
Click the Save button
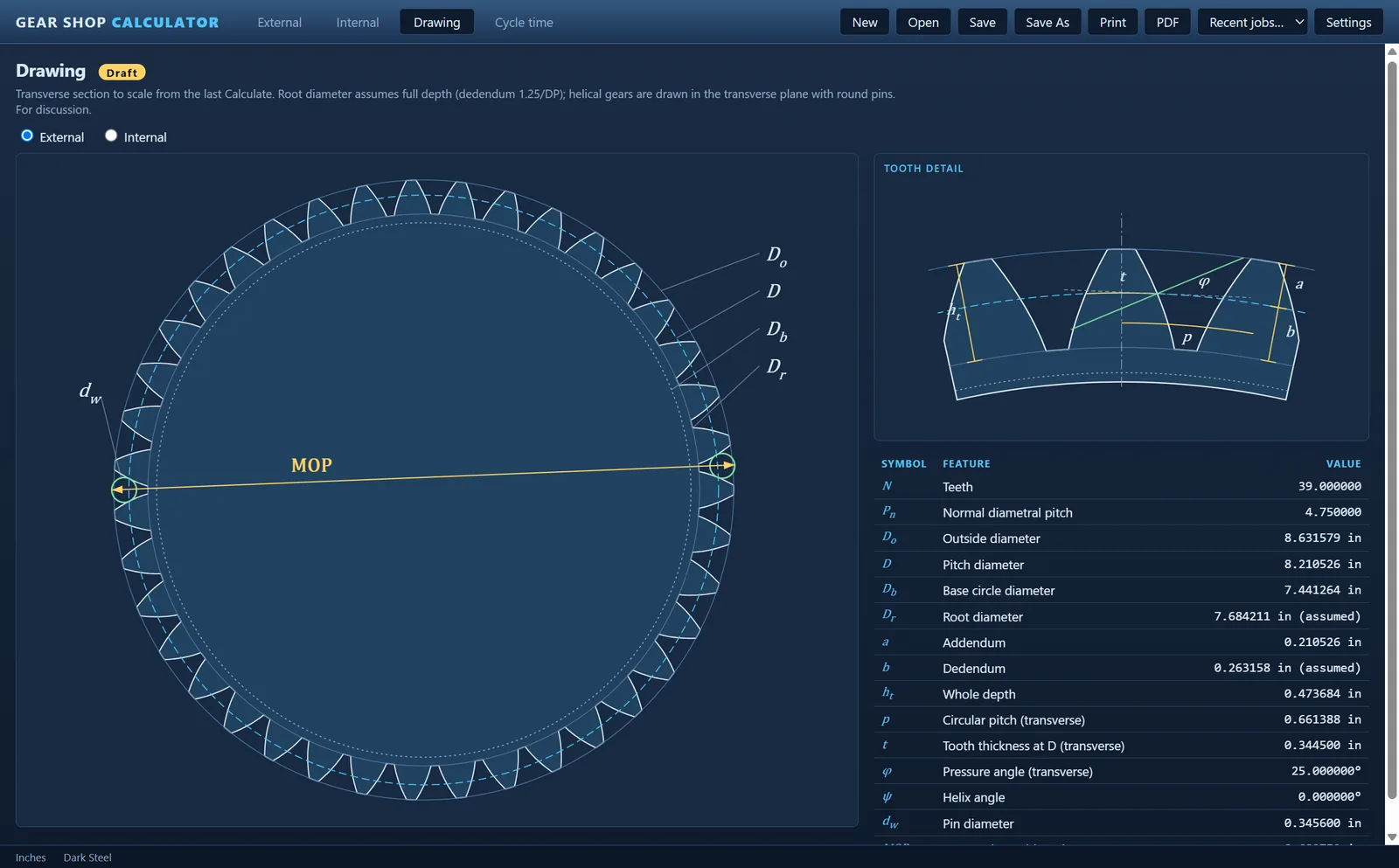tap(982, 22)
